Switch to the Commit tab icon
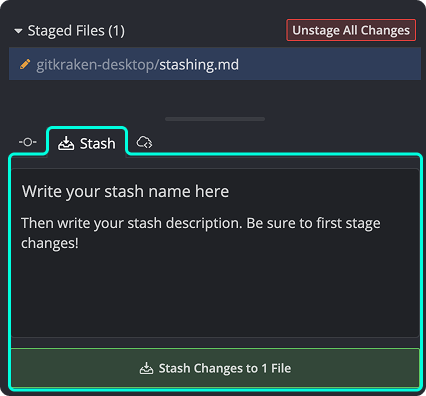Screen dimensions: 426x396 28,142
